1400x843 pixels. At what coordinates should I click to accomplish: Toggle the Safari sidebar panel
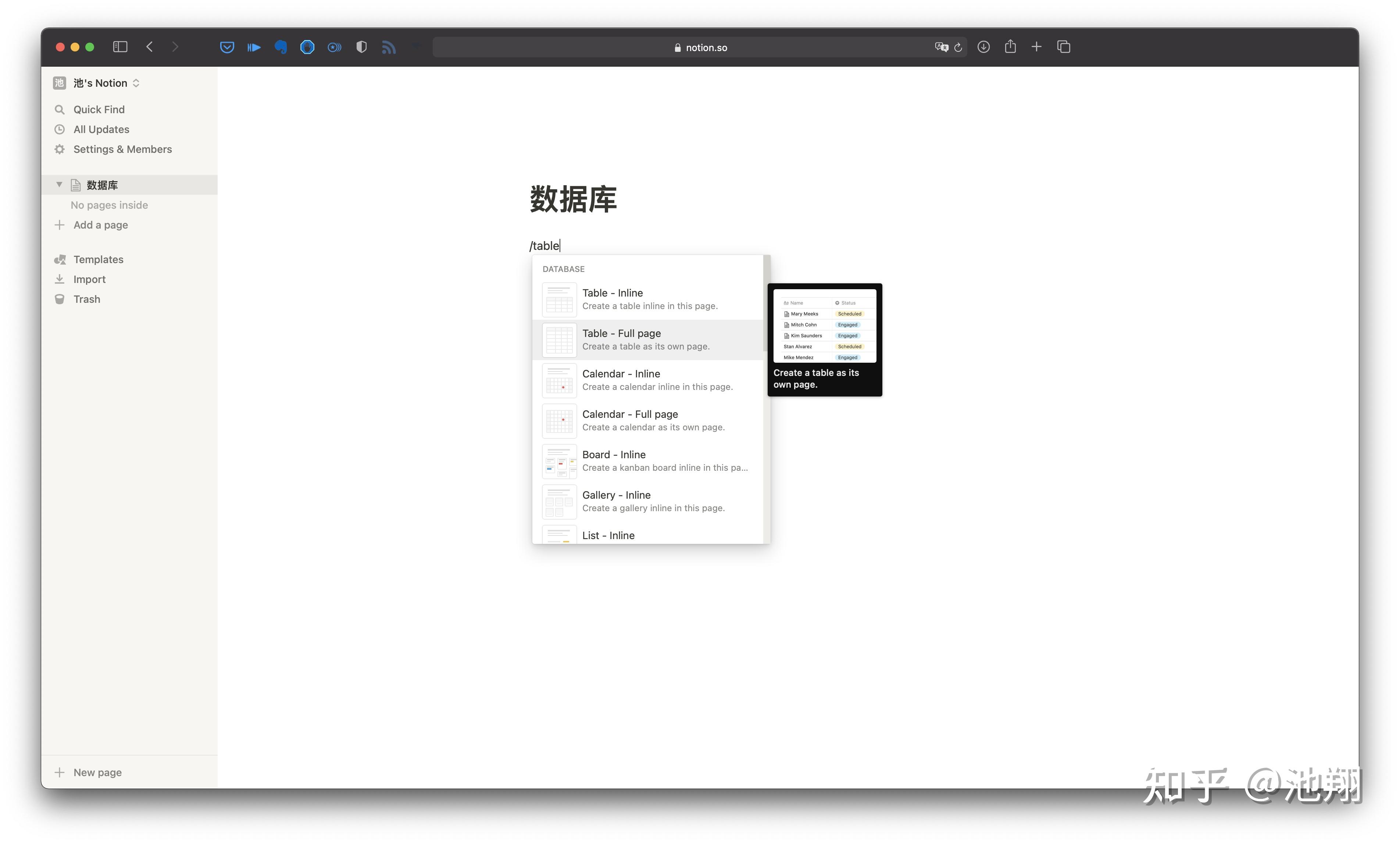click(120, 47)
